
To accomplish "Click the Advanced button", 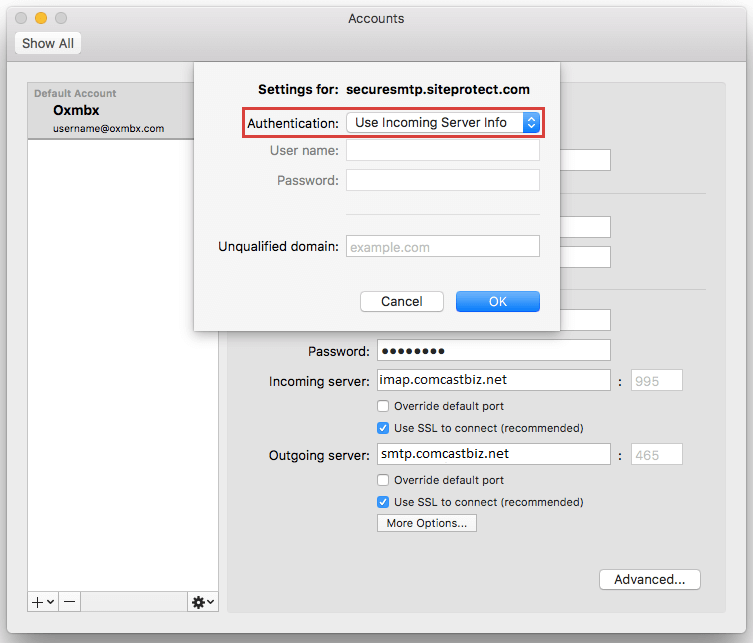I will pyautogui.click(x=649, y=579).
